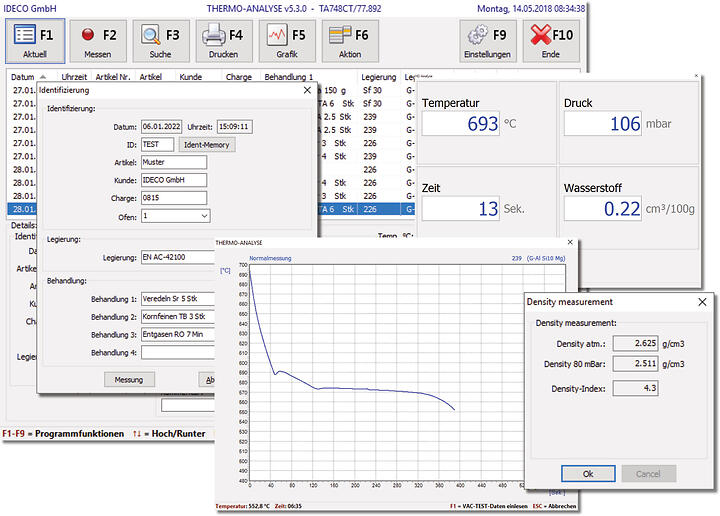Image resolution: width=720 pixels, height=516 pixels.
Task: Select the Kunde field with IDECO GmbH
Action: [x=173, y=180]
